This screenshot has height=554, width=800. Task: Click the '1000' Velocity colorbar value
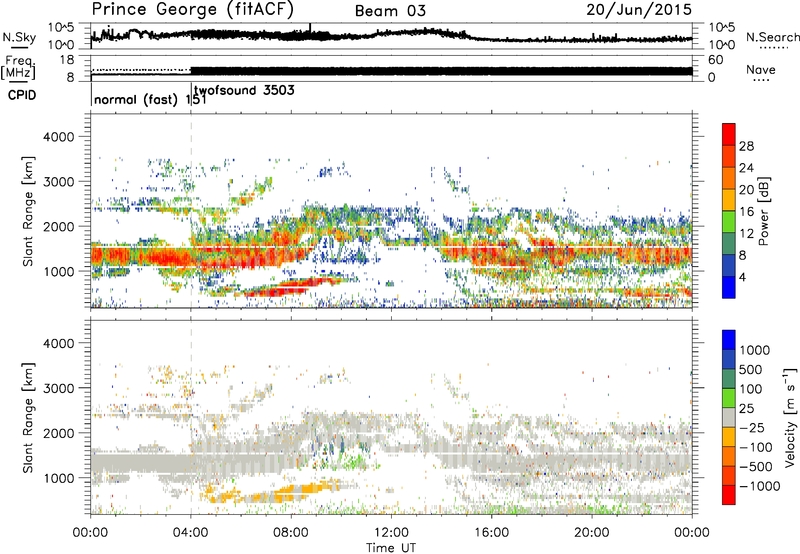755,350
